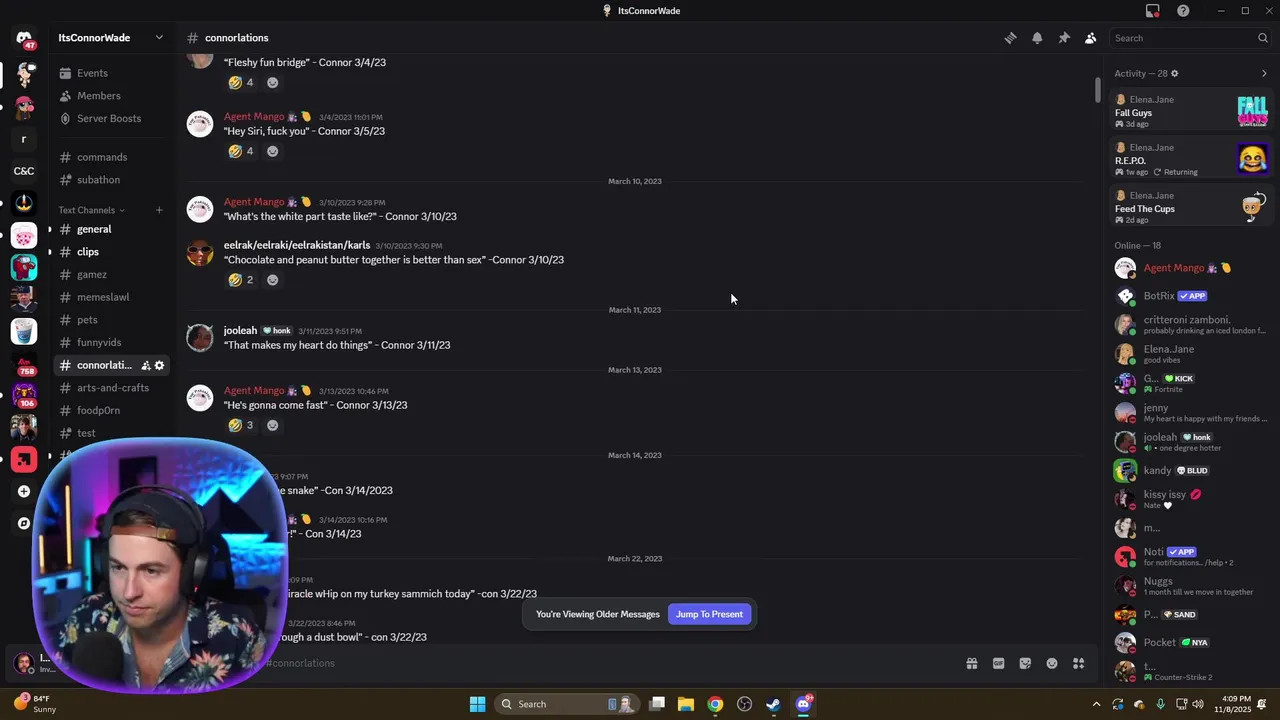Click inside the Discord search field

[1191, 38]
